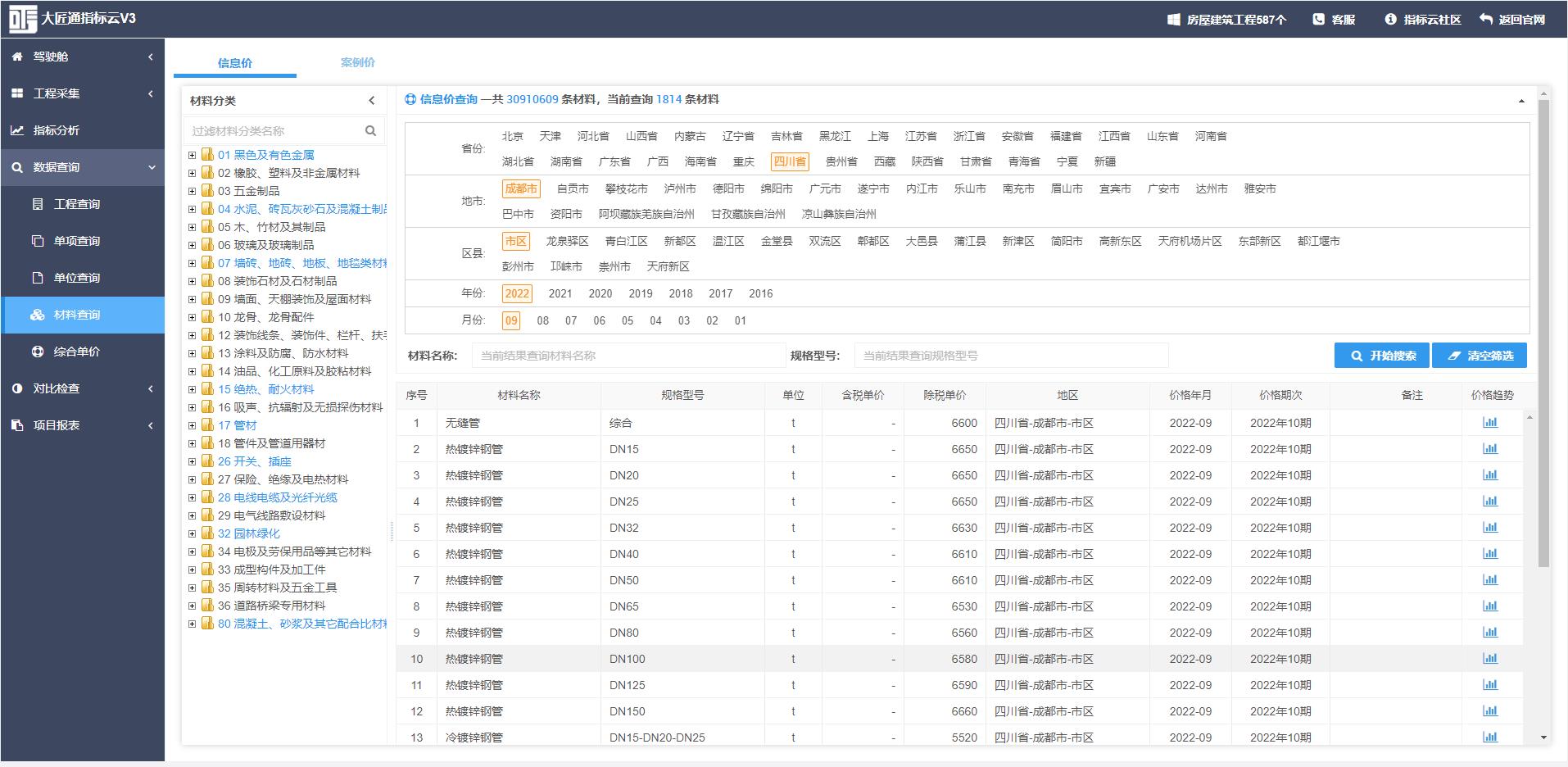Click the 材料名称 search input field

pos(628,356)
